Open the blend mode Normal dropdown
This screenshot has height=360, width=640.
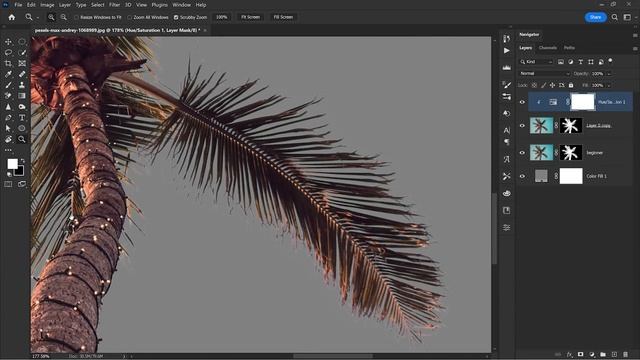[544, 73]
